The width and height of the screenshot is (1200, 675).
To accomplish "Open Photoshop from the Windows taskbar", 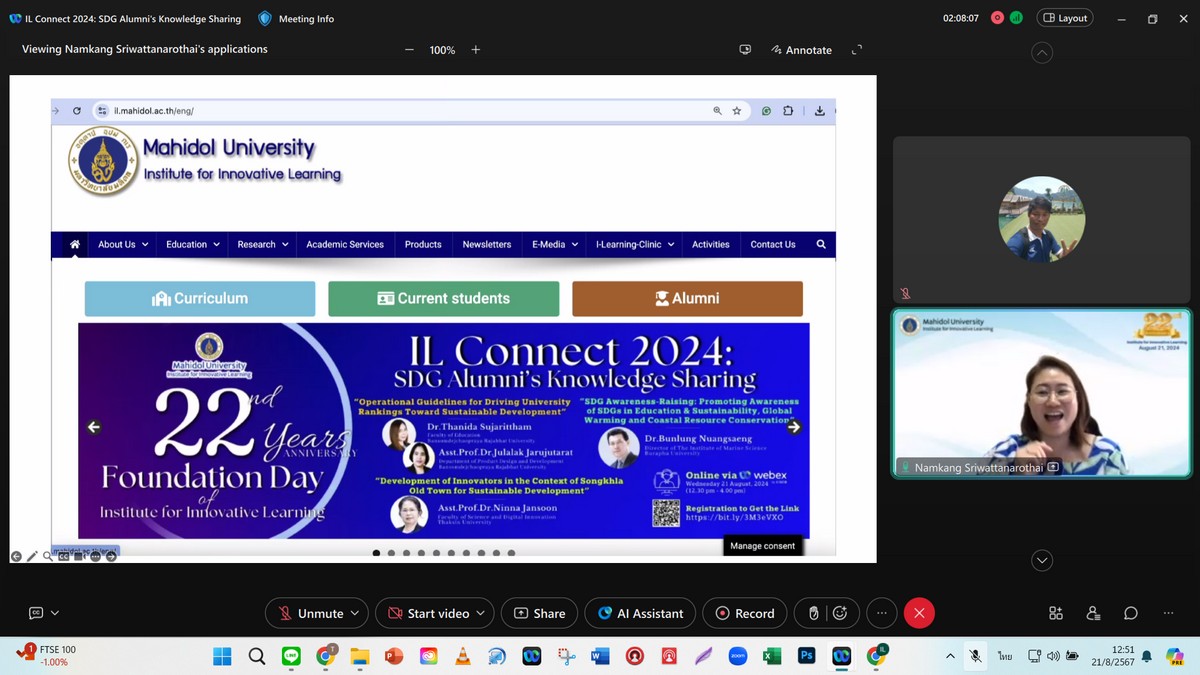I will pos(806,656).
